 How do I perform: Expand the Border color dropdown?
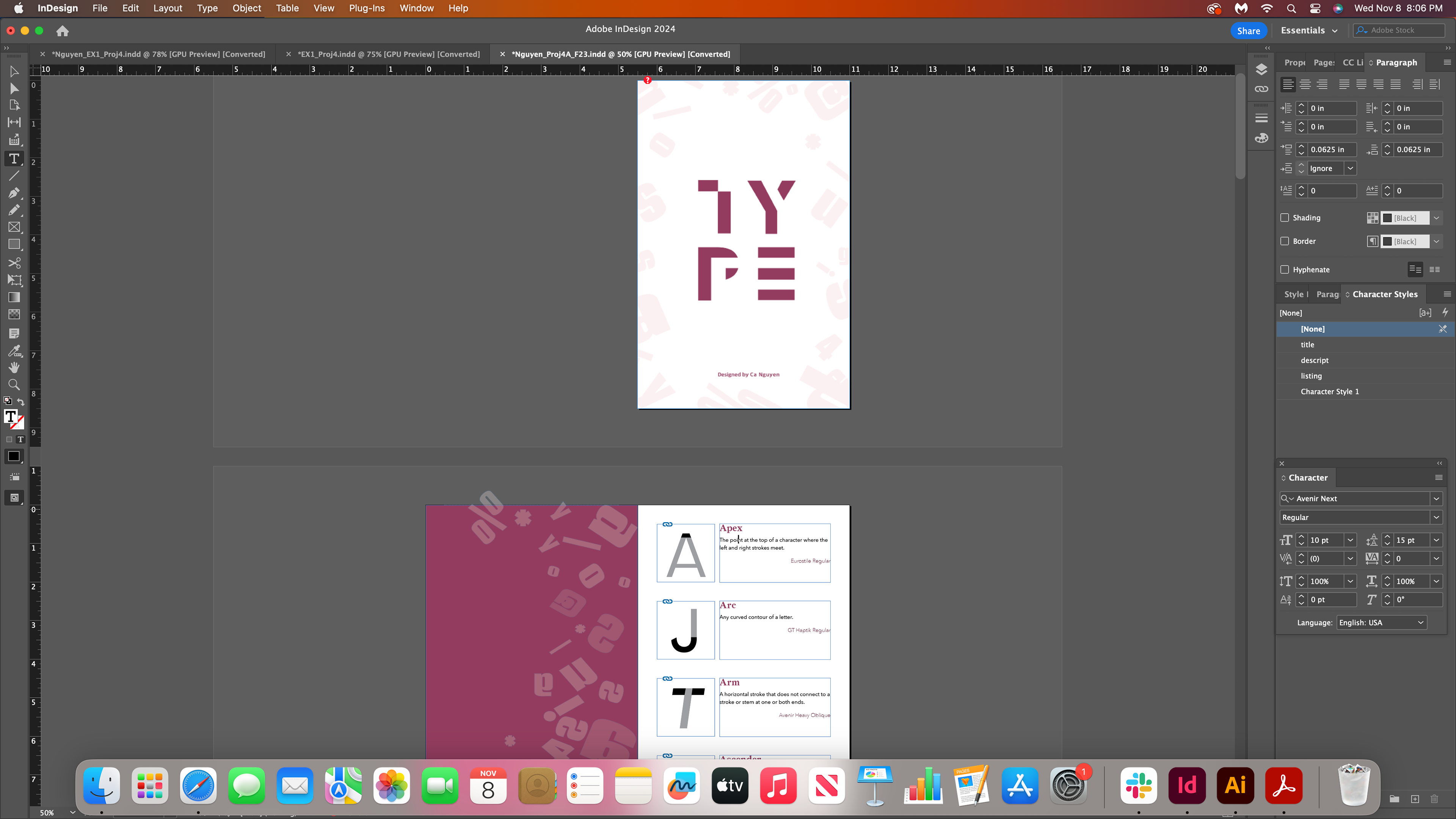(x=1436, y=242)
